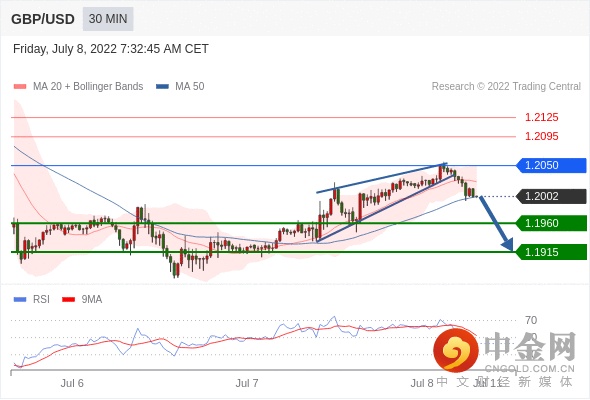This screenshot has height=400, width=590.
Task: Click the green 1.1915 support price tag
Action: coord(551,252)
